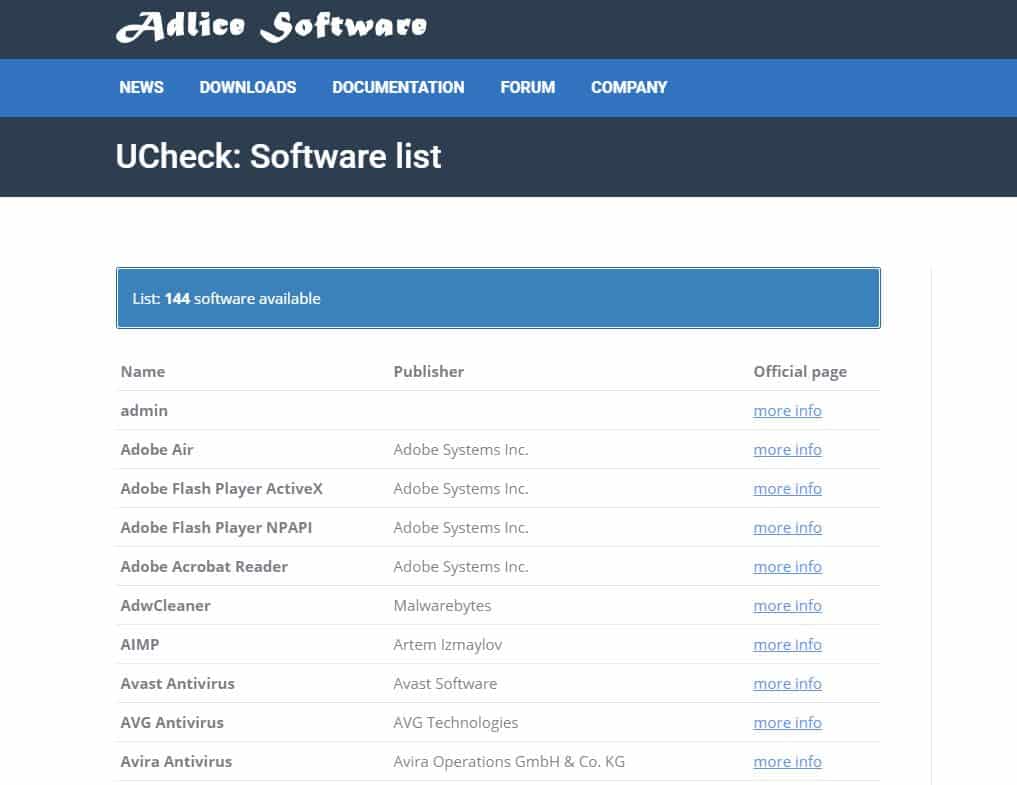Click more info for Adobe Air
Image resolution: width=1017 pixels, height=785 pixels.
coord(787,450)
